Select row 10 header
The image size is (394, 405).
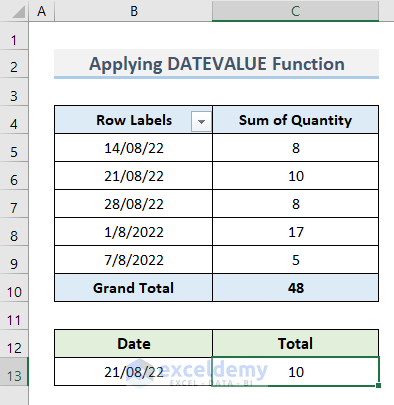[x=14, y=288]
